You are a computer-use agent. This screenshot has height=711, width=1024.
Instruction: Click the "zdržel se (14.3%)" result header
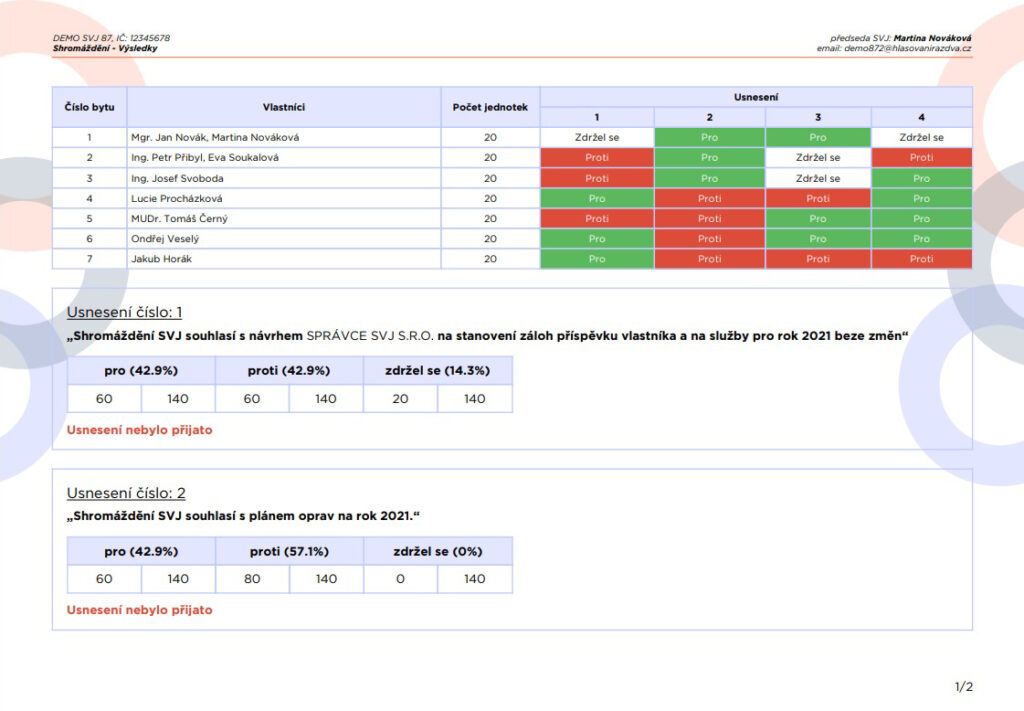(437, 370)
